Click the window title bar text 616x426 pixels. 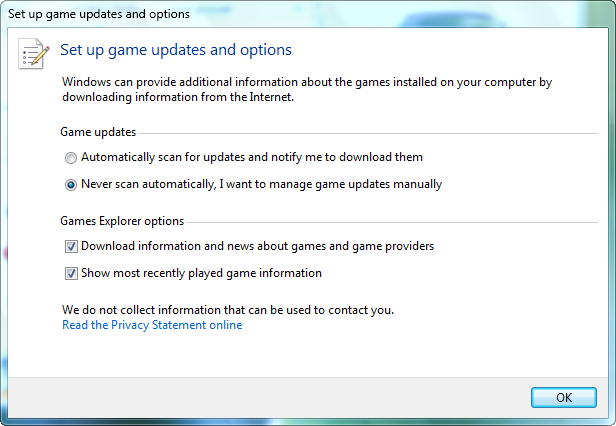(99, 14)
